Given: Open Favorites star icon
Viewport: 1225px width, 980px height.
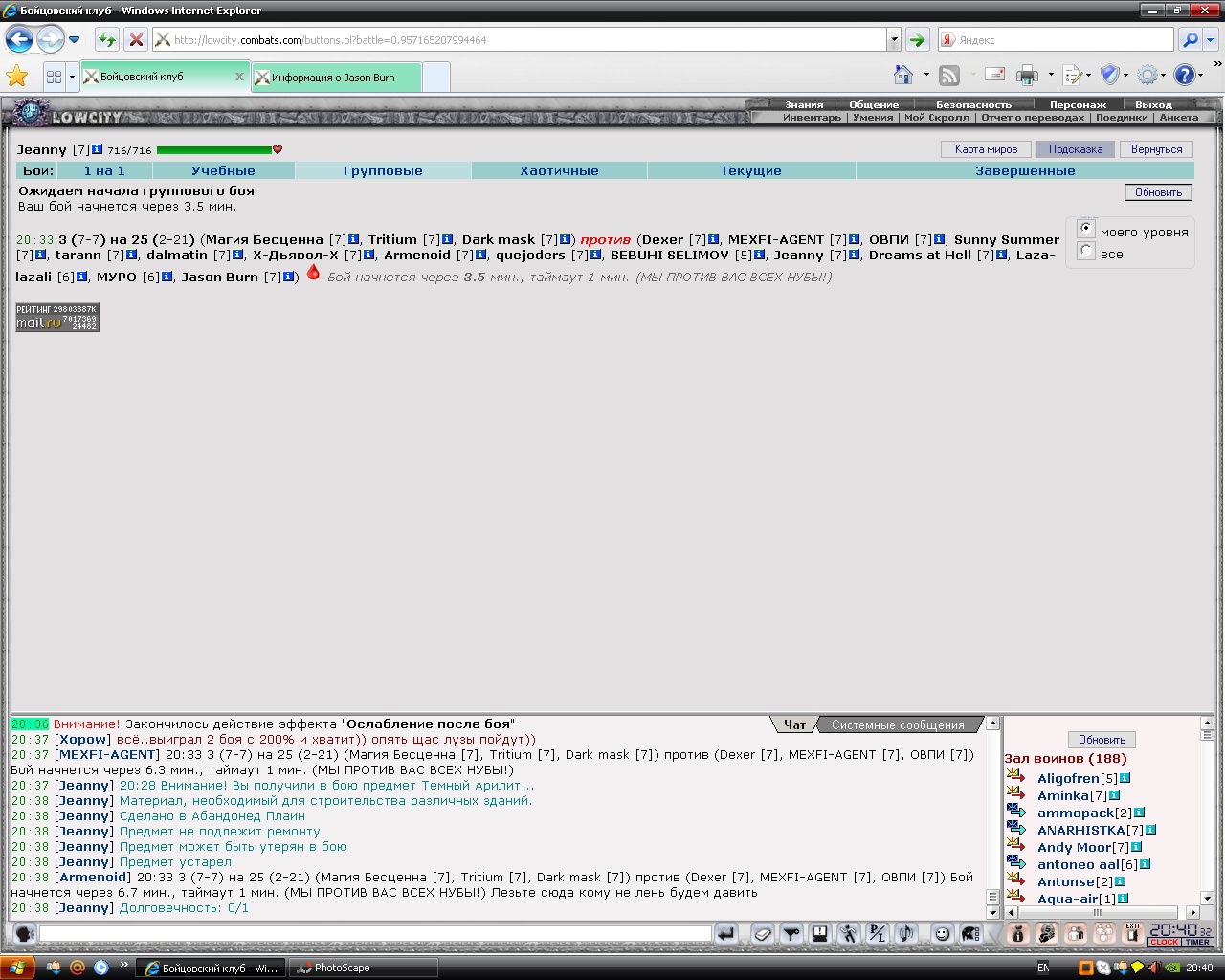Looking at the screenshot, I should [x=17, y=76].
